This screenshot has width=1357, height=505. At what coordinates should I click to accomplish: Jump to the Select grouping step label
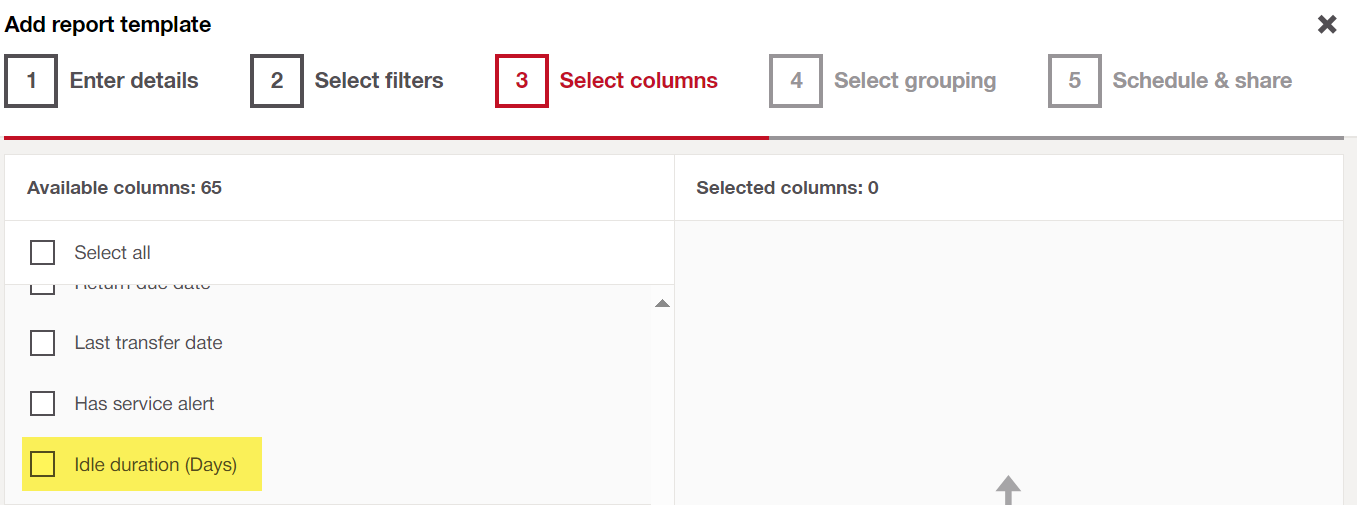(915, 81)
